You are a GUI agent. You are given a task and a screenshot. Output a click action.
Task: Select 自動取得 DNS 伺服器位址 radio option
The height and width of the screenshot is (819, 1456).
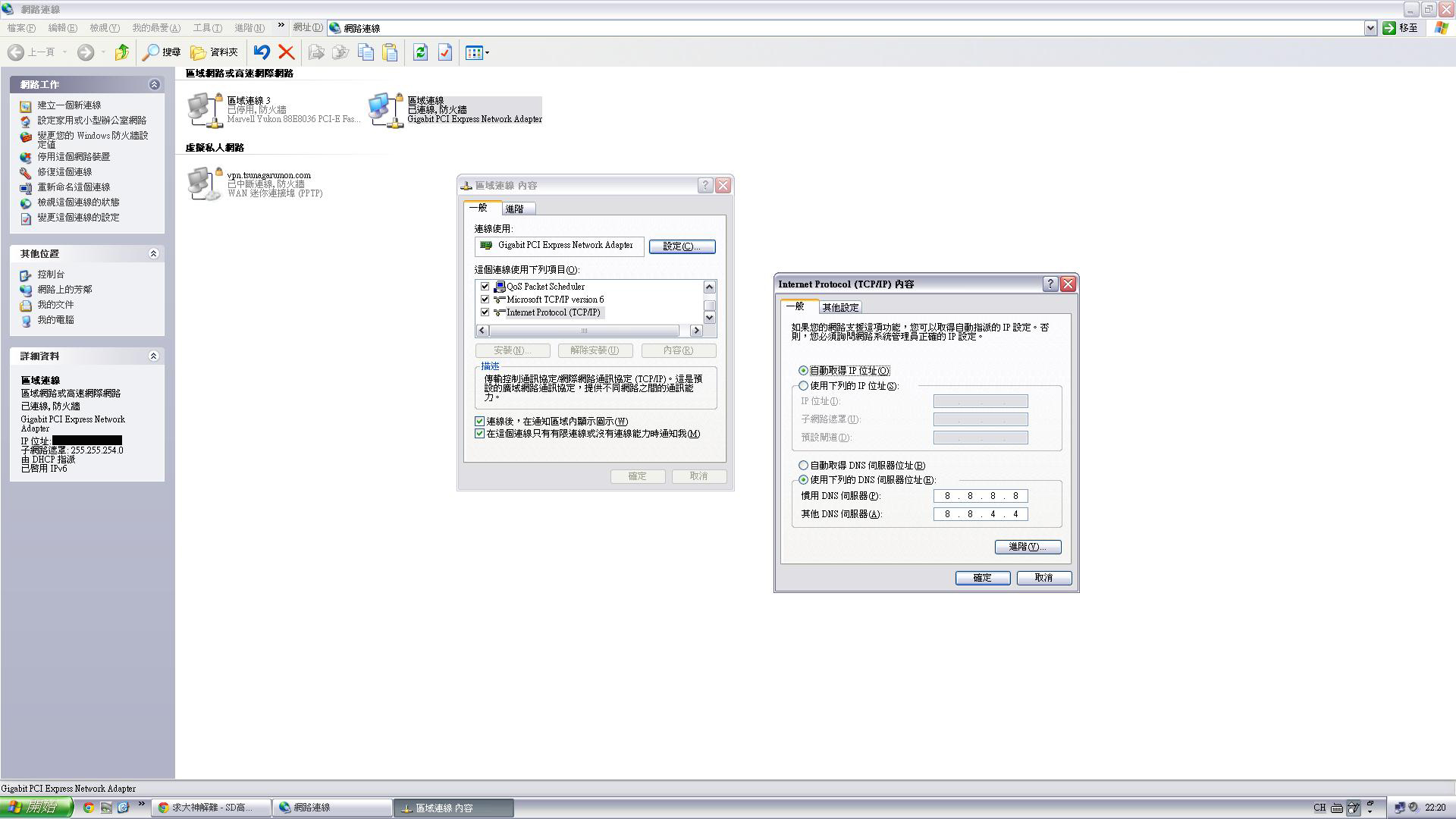coord(803,466)
